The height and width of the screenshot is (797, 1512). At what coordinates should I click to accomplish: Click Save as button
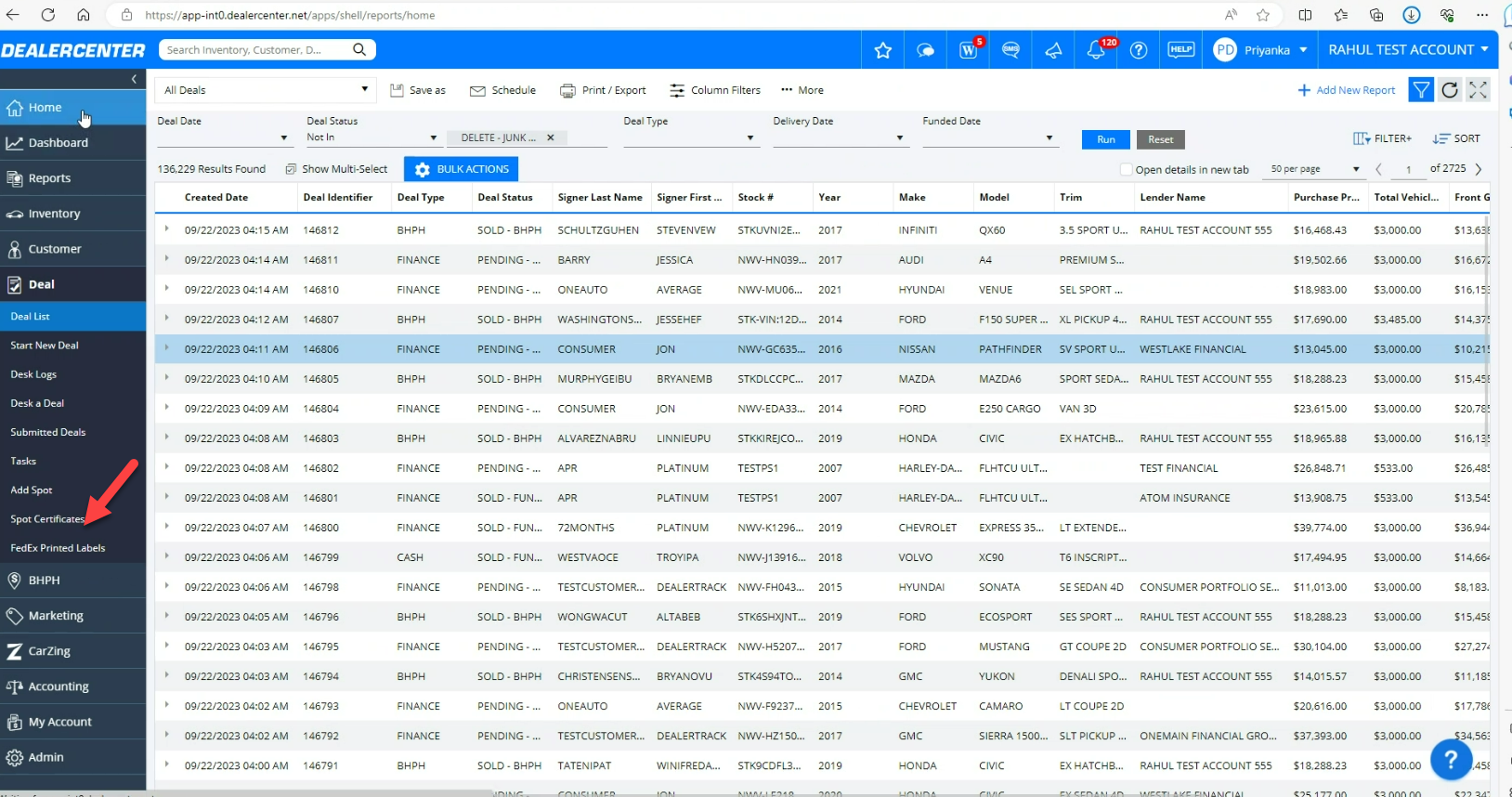tap(418, 90)
